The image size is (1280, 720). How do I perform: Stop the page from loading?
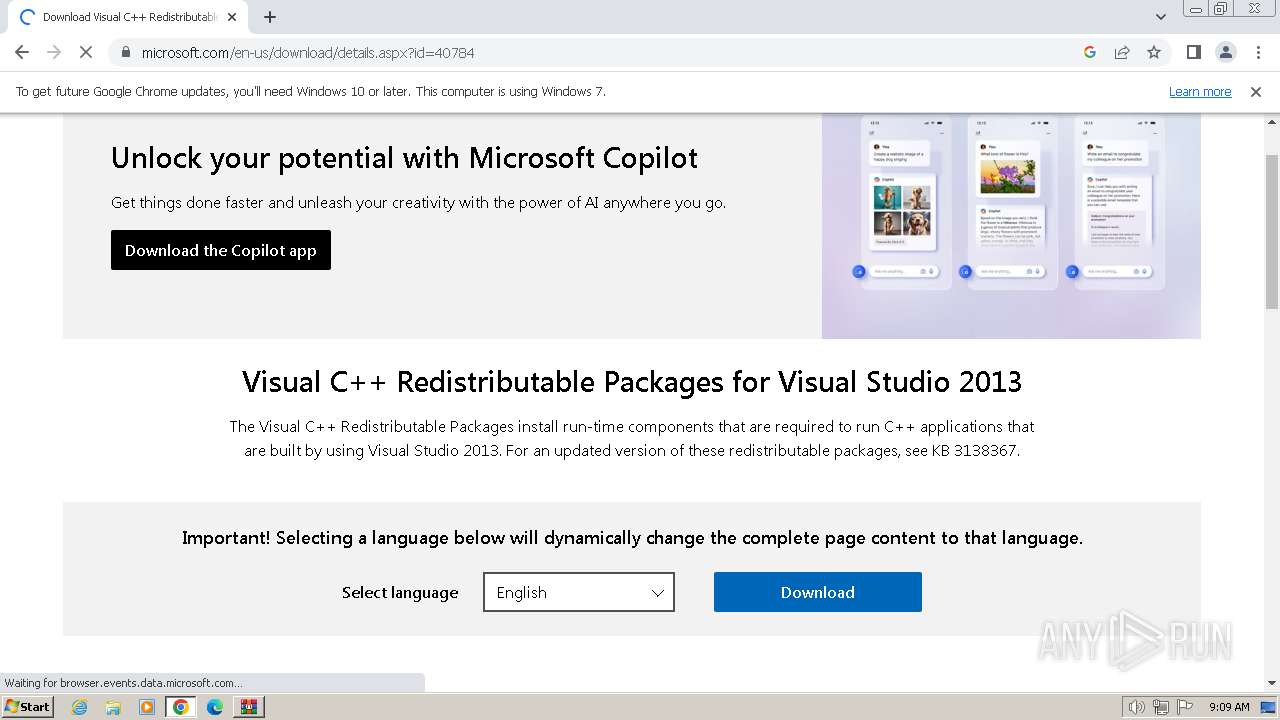tap(86, 52)
